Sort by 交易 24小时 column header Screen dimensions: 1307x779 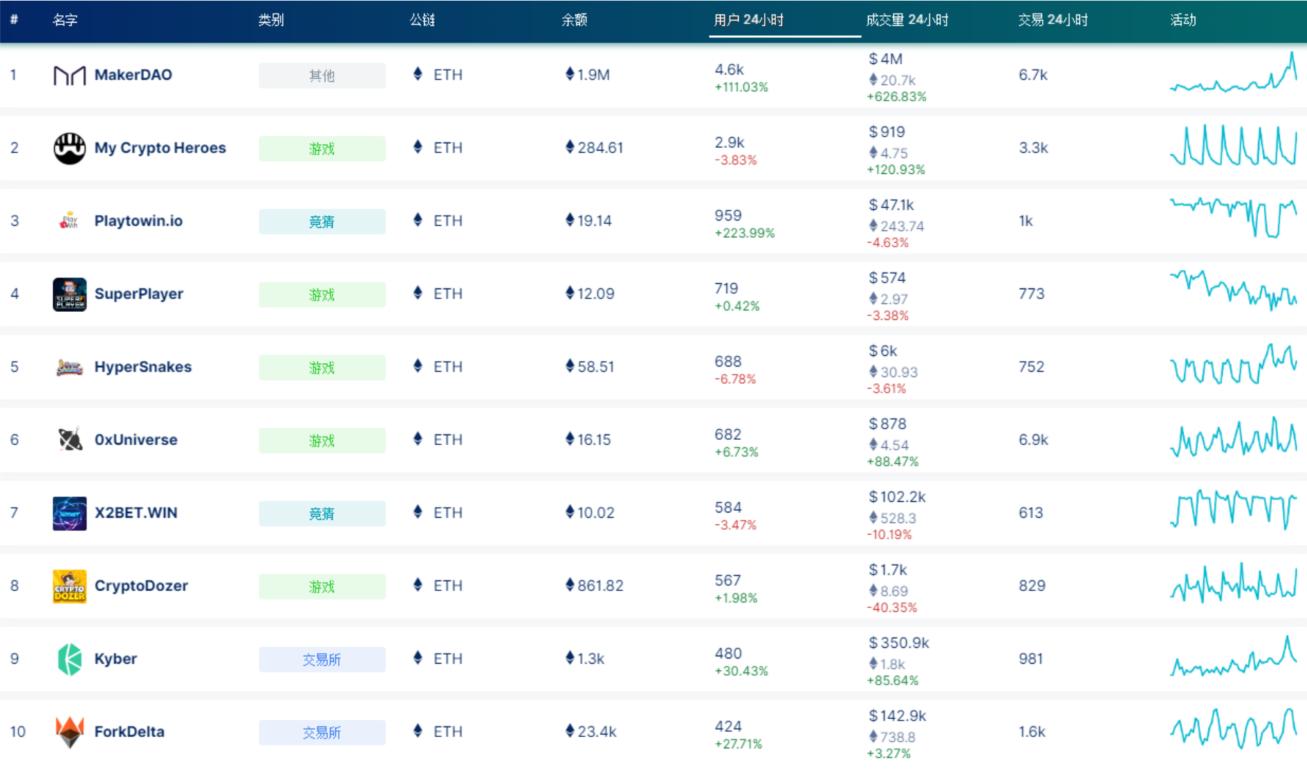1053,20
